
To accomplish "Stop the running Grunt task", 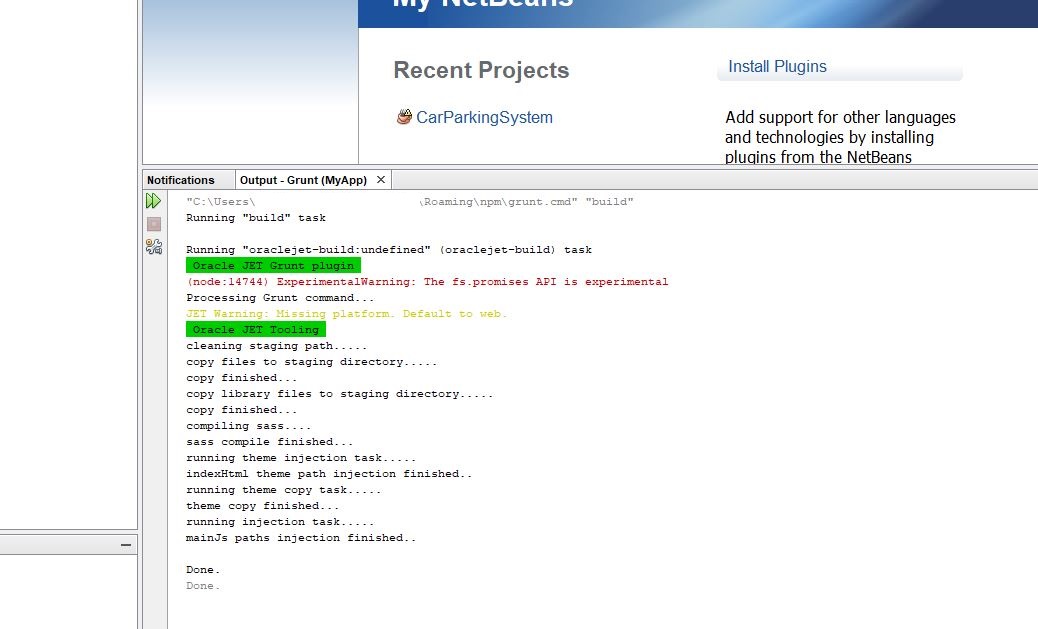I will (154, 224).
